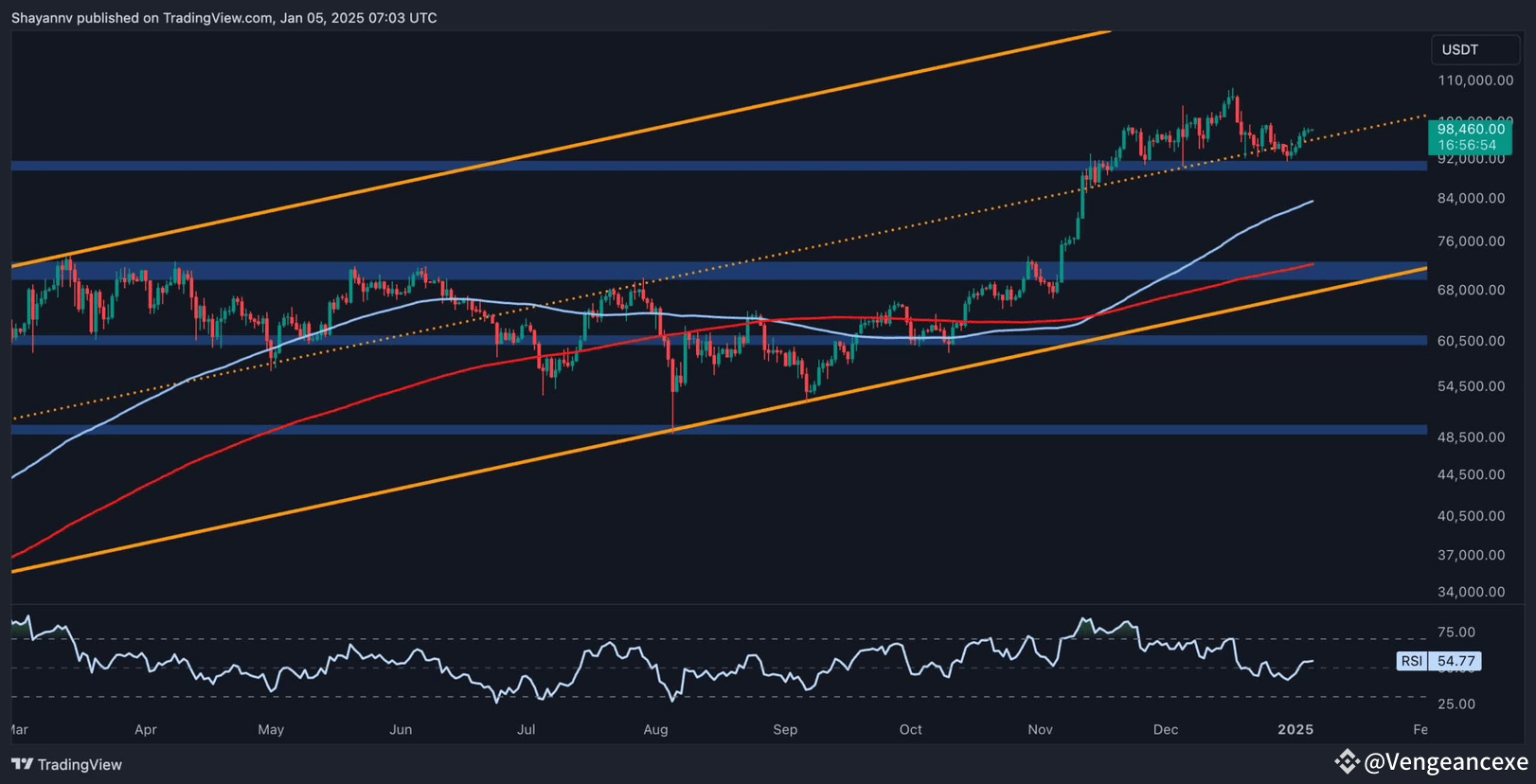Select 2025 on the time axis
Screen dimensions: 1536x784
1295,729
